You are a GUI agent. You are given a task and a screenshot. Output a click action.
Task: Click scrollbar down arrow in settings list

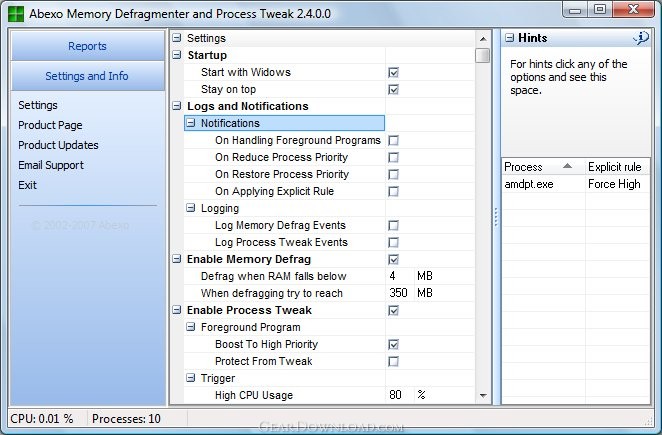[483, 396]
